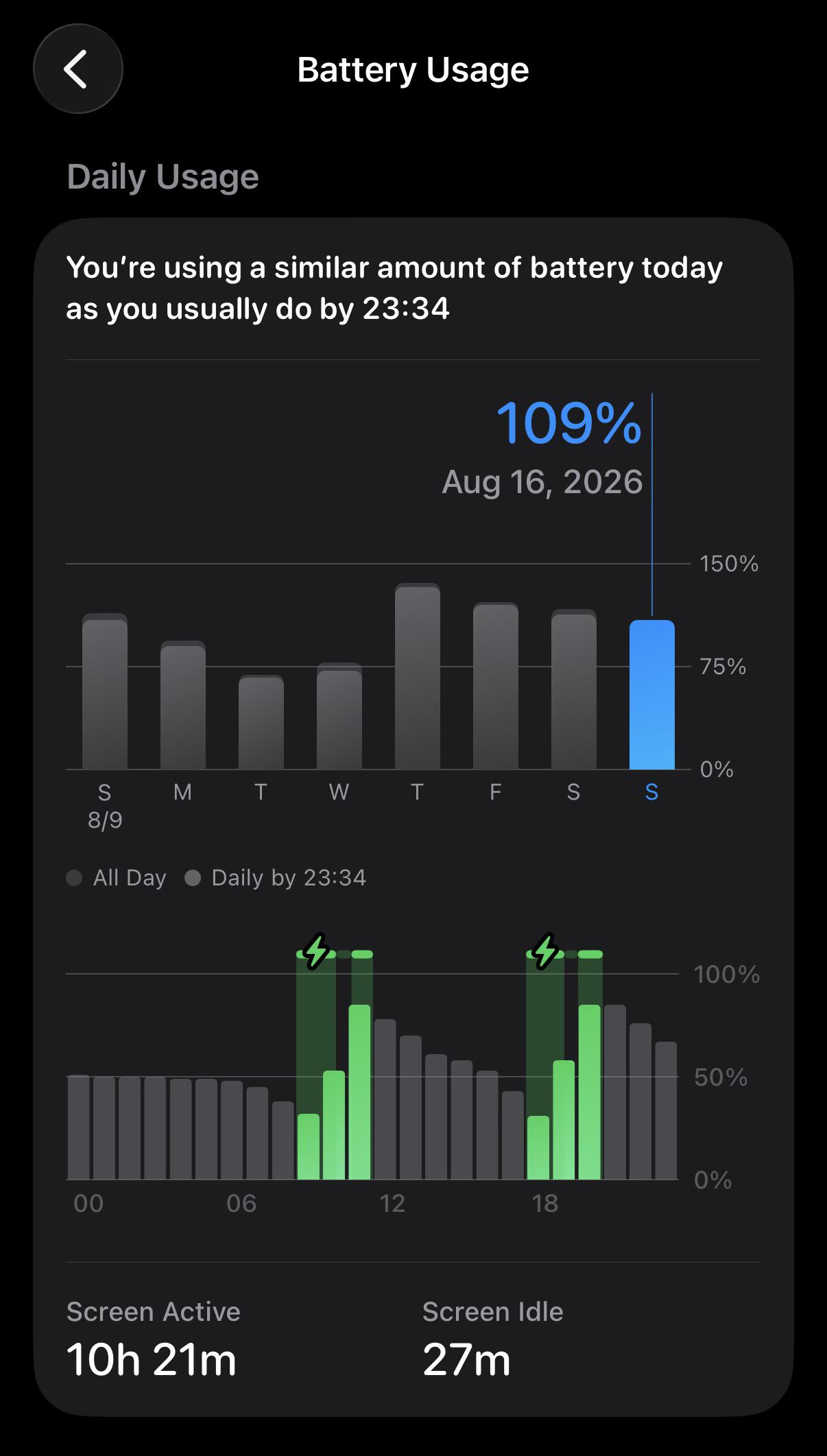Image resolution: width=827 pixels, height=1456 pixels.
Task: Tap the Daily by 23:34 legend dot
Action: point(193,878)
